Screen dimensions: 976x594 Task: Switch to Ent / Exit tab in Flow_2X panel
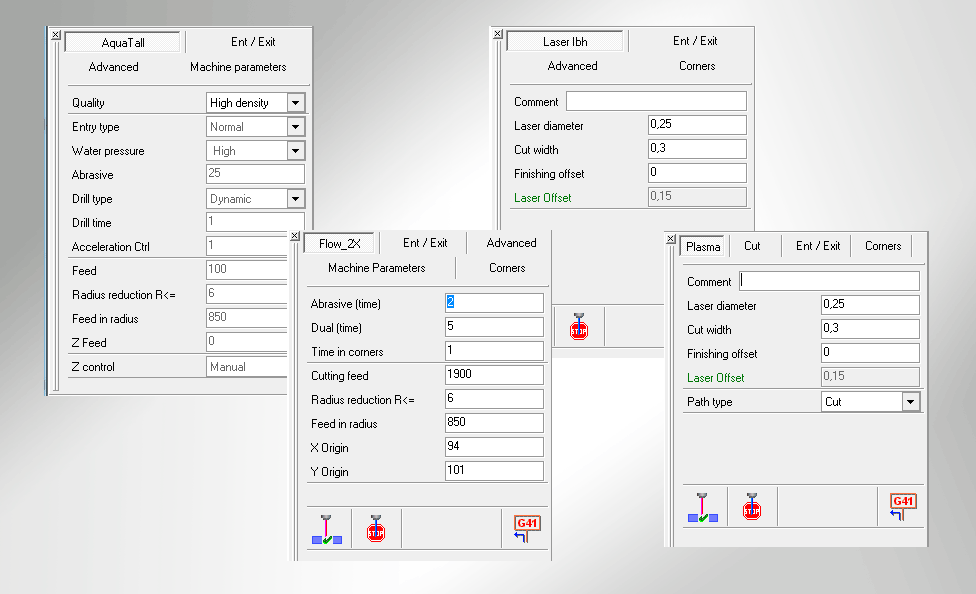coord(425,243)
